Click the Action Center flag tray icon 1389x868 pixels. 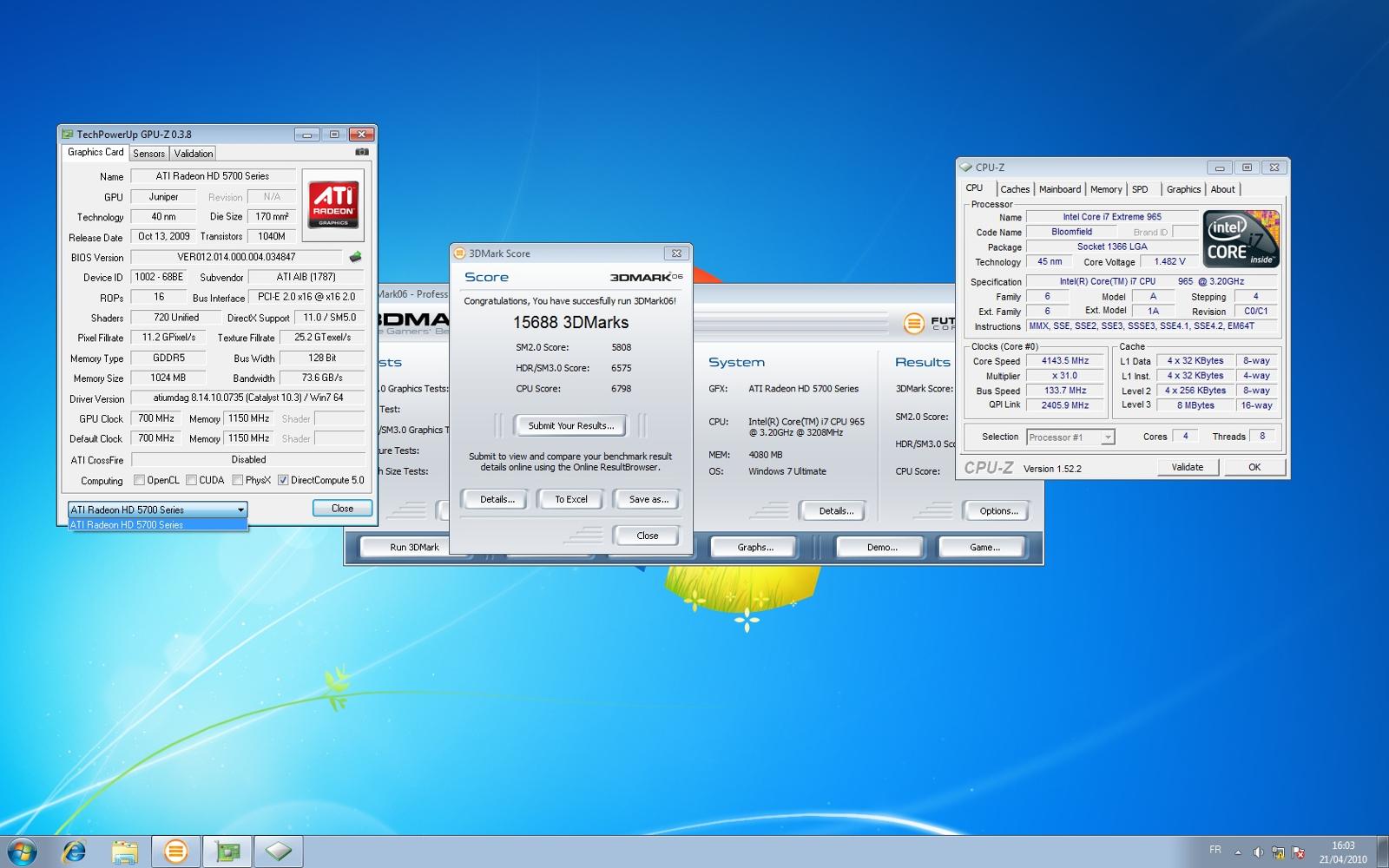(x=1299, y=852)
